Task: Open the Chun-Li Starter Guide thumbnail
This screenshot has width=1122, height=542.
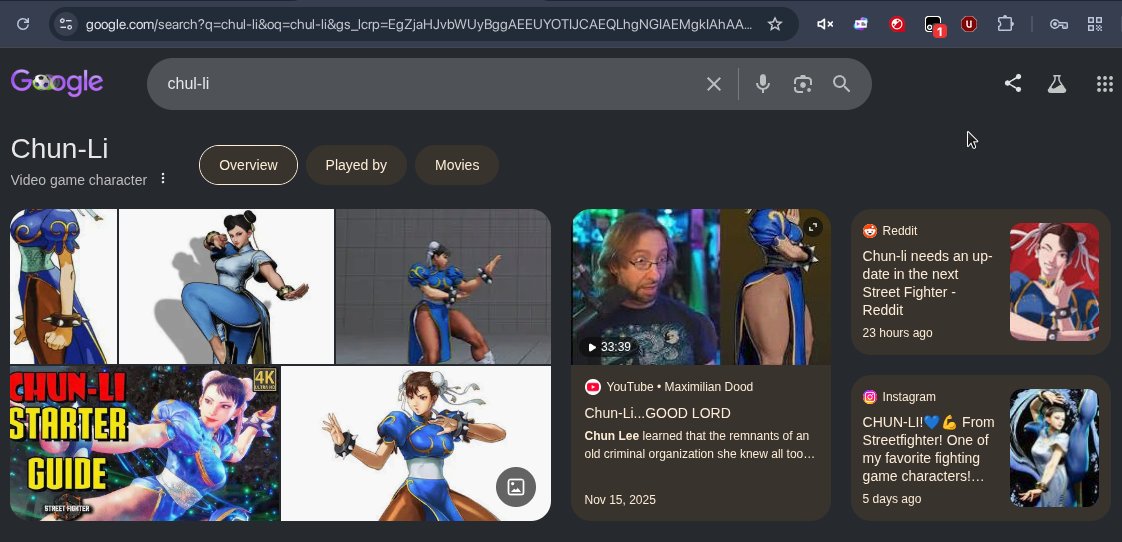Action: [x=145, y=443]
